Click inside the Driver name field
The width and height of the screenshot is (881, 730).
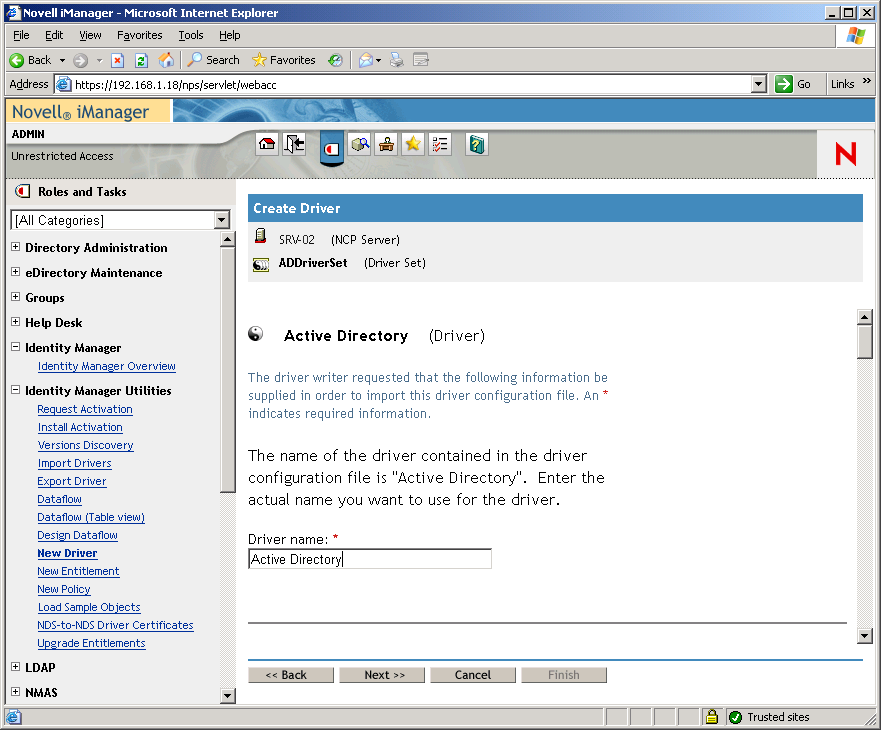tap(369, 559)
